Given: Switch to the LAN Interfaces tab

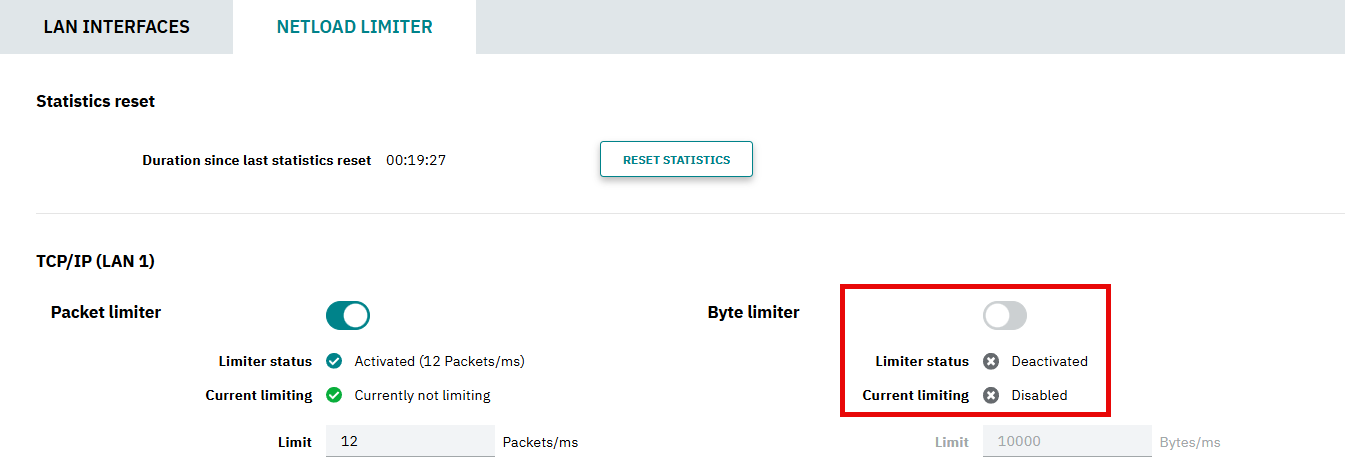Looking at the screenshot, I should 116,27.
